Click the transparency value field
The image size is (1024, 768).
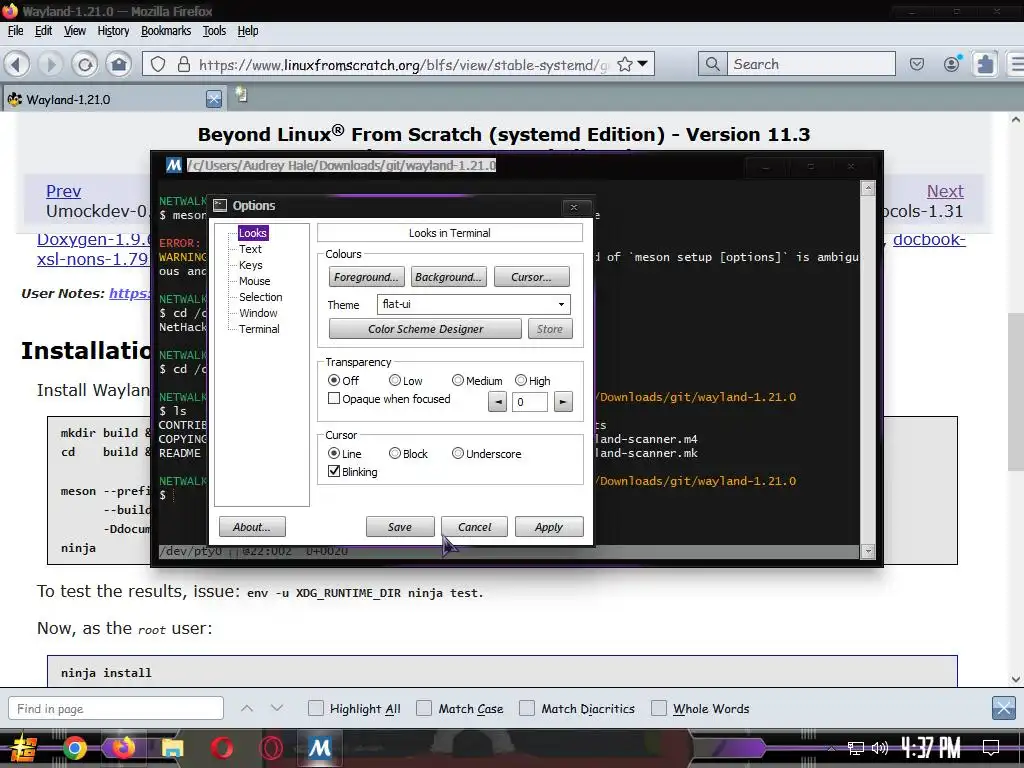[530, 402]
